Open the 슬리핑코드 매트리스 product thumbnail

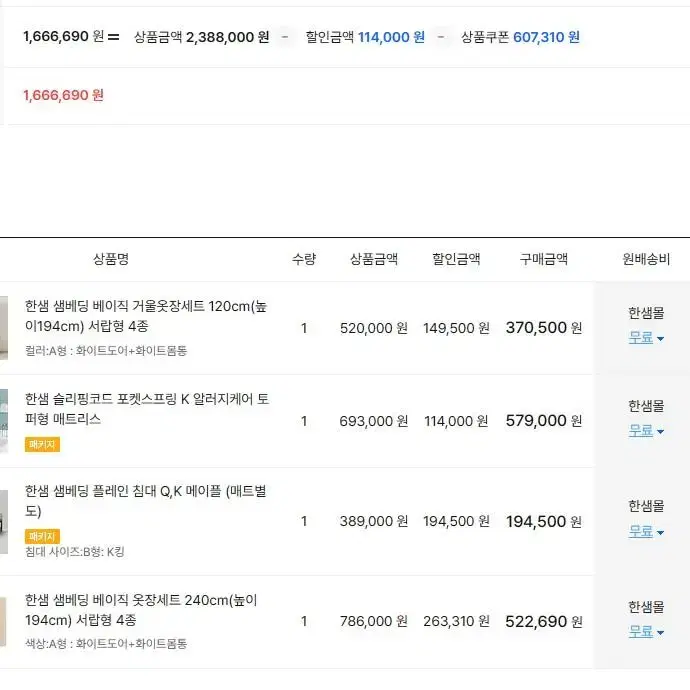[4, 421]
